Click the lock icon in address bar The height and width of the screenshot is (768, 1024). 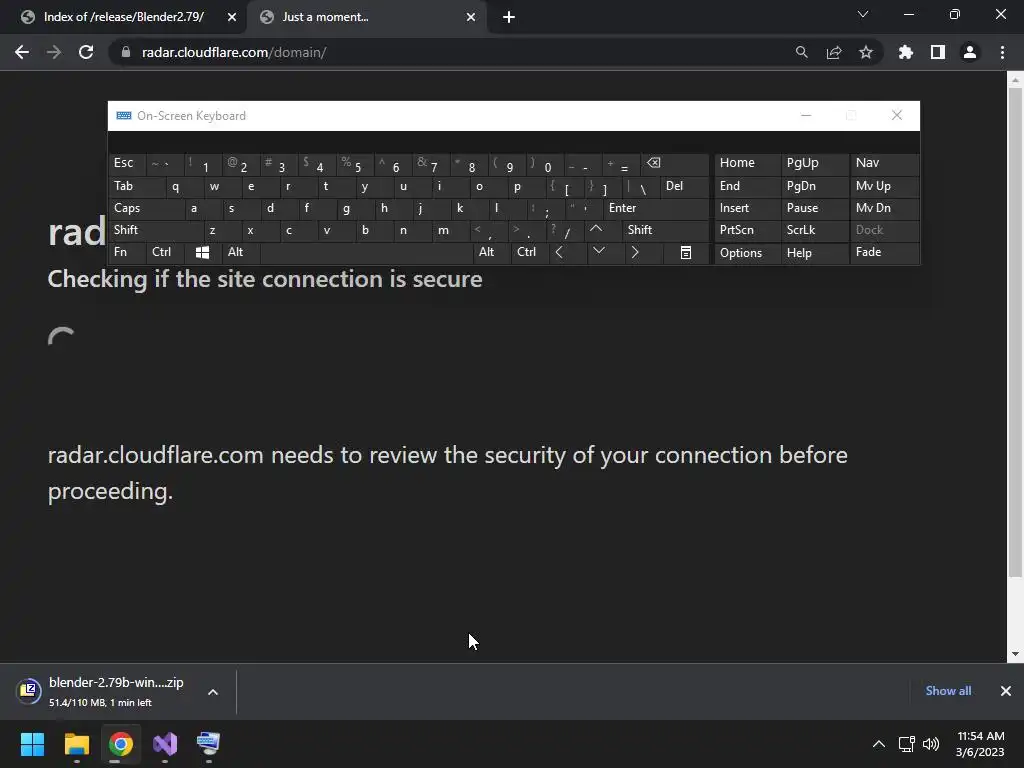point(126,52)
